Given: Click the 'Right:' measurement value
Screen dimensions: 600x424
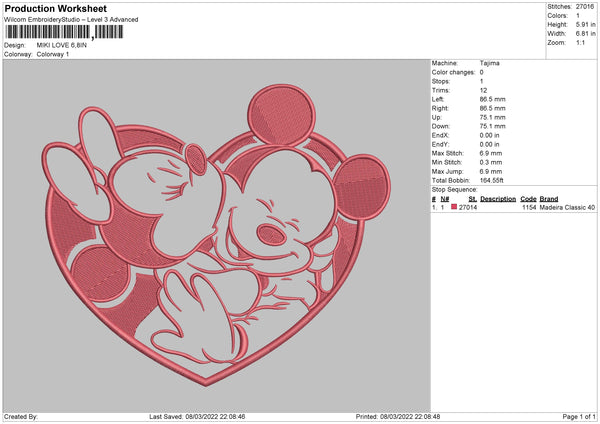Looking at the screenshot, I should [x=492, y=108].
